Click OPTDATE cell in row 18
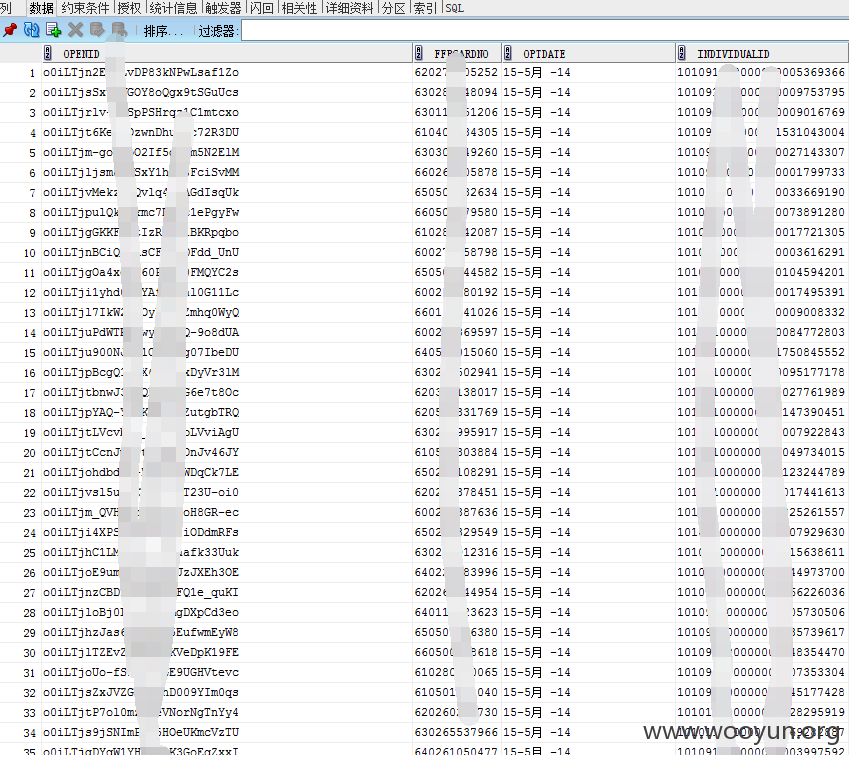Image resolution: width=849 pixels, height=760 pixels. [589, 412]
